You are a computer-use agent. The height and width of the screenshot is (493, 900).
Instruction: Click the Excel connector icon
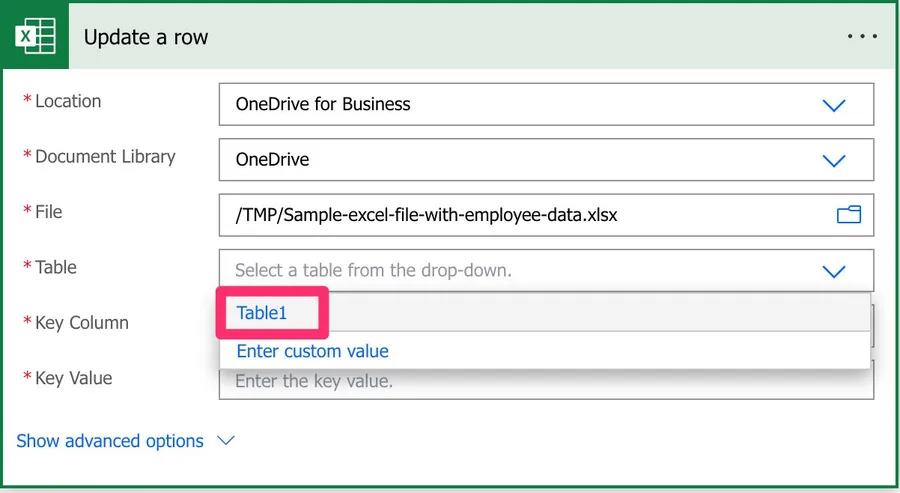pos(35,37)
